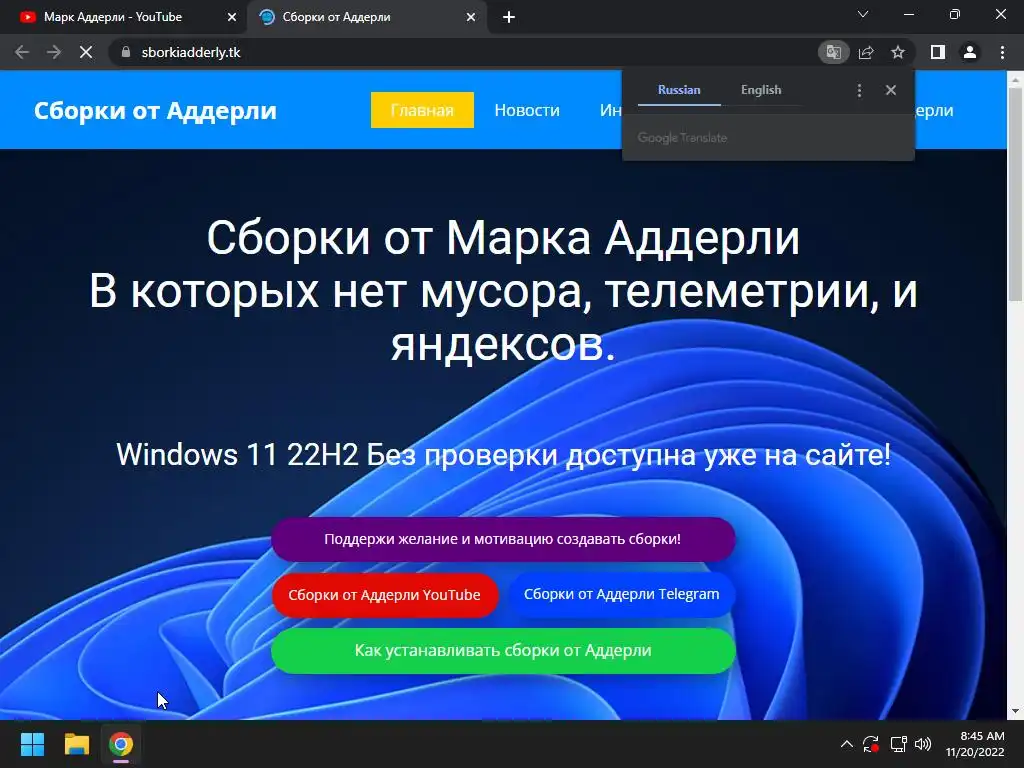Click the page vertical scrollbar thumb

click(1015, 193)
